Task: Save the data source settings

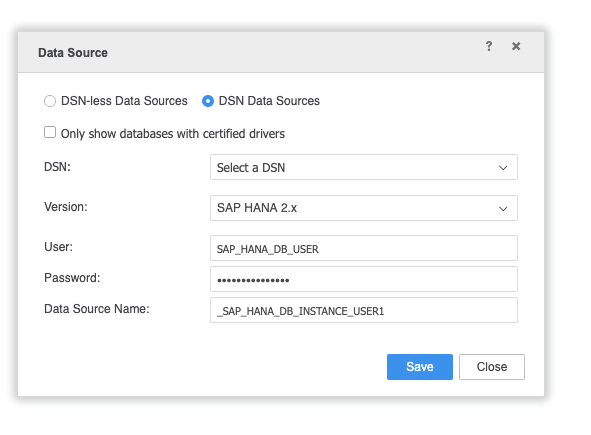Action: pyautogui.click(x=420, y=367)
